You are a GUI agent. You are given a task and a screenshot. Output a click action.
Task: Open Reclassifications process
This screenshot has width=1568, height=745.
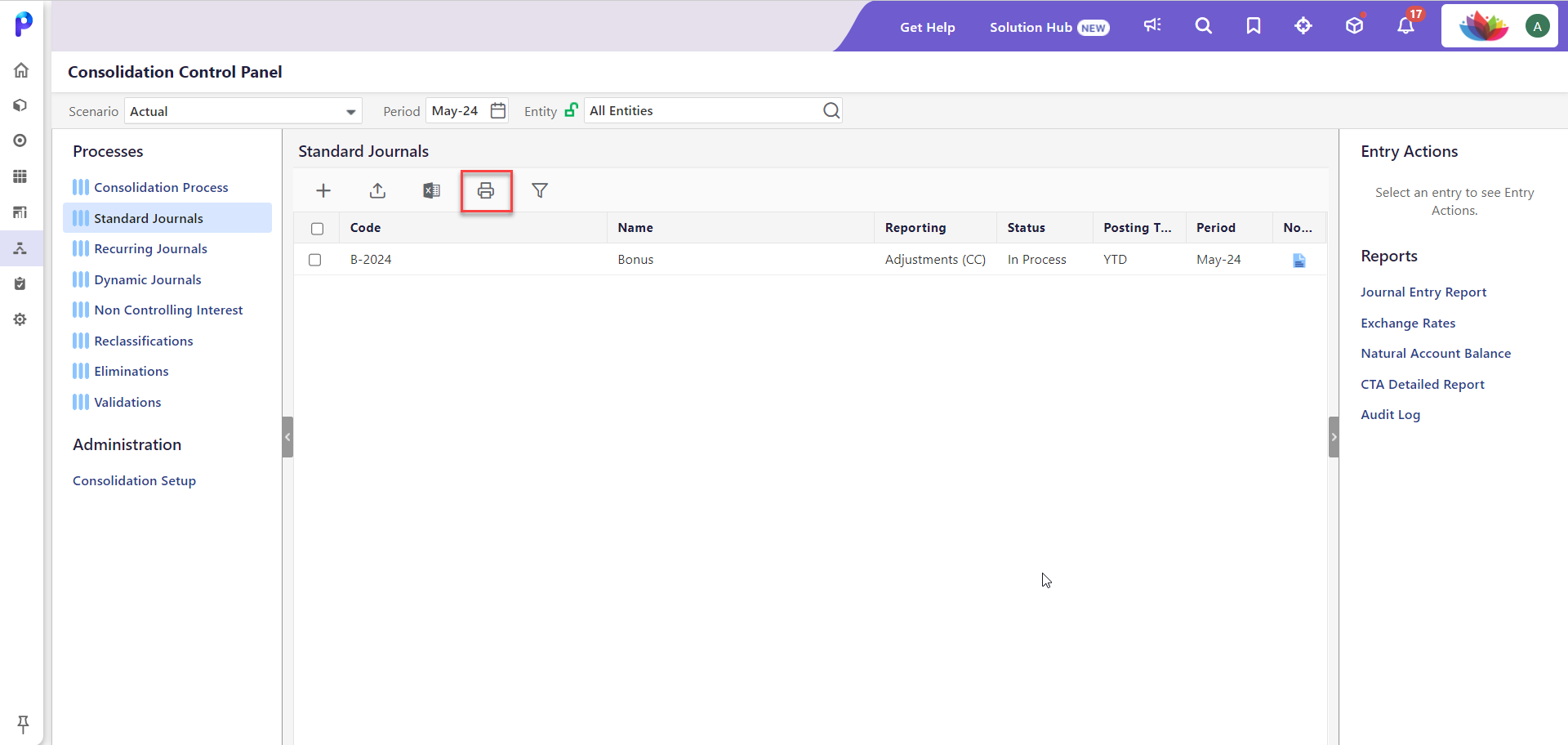coord(144,341)
